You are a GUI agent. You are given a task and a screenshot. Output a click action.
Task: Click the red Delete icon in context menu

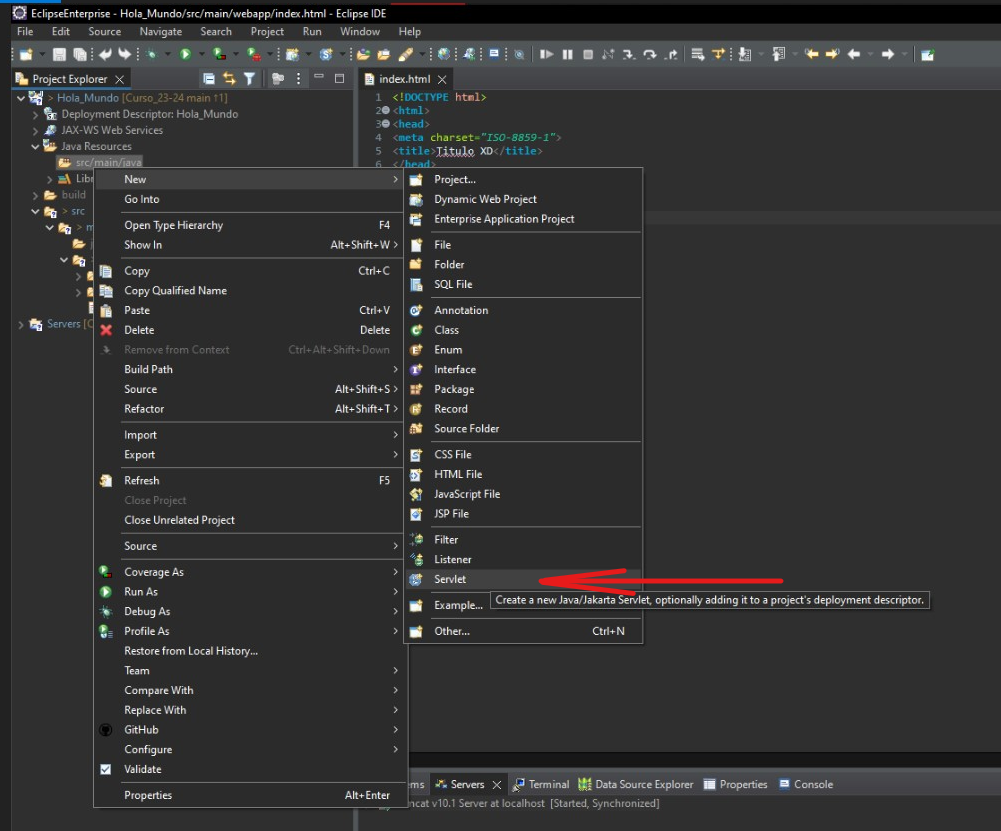106,330
